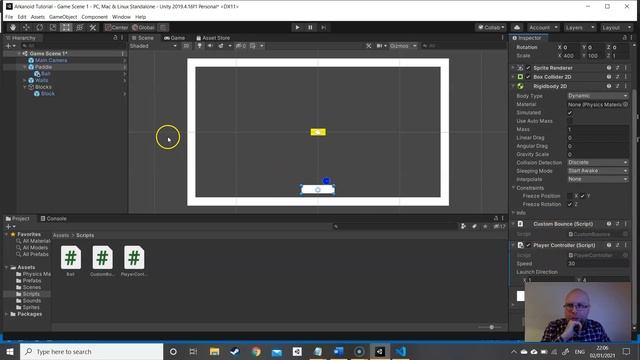Select the Scale tool

53,27
